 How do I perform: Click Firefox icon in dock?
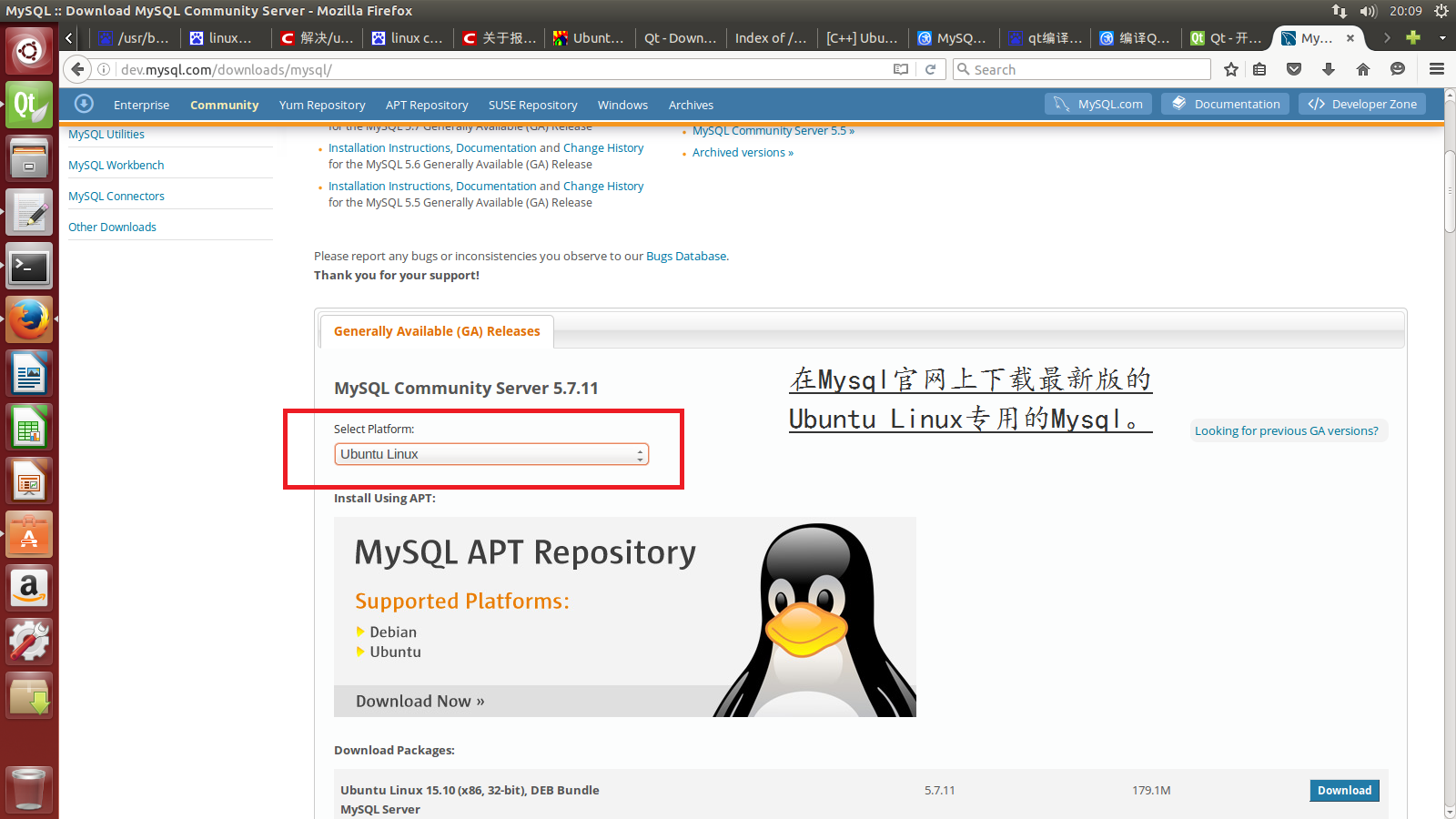click(x=29, y=320)
